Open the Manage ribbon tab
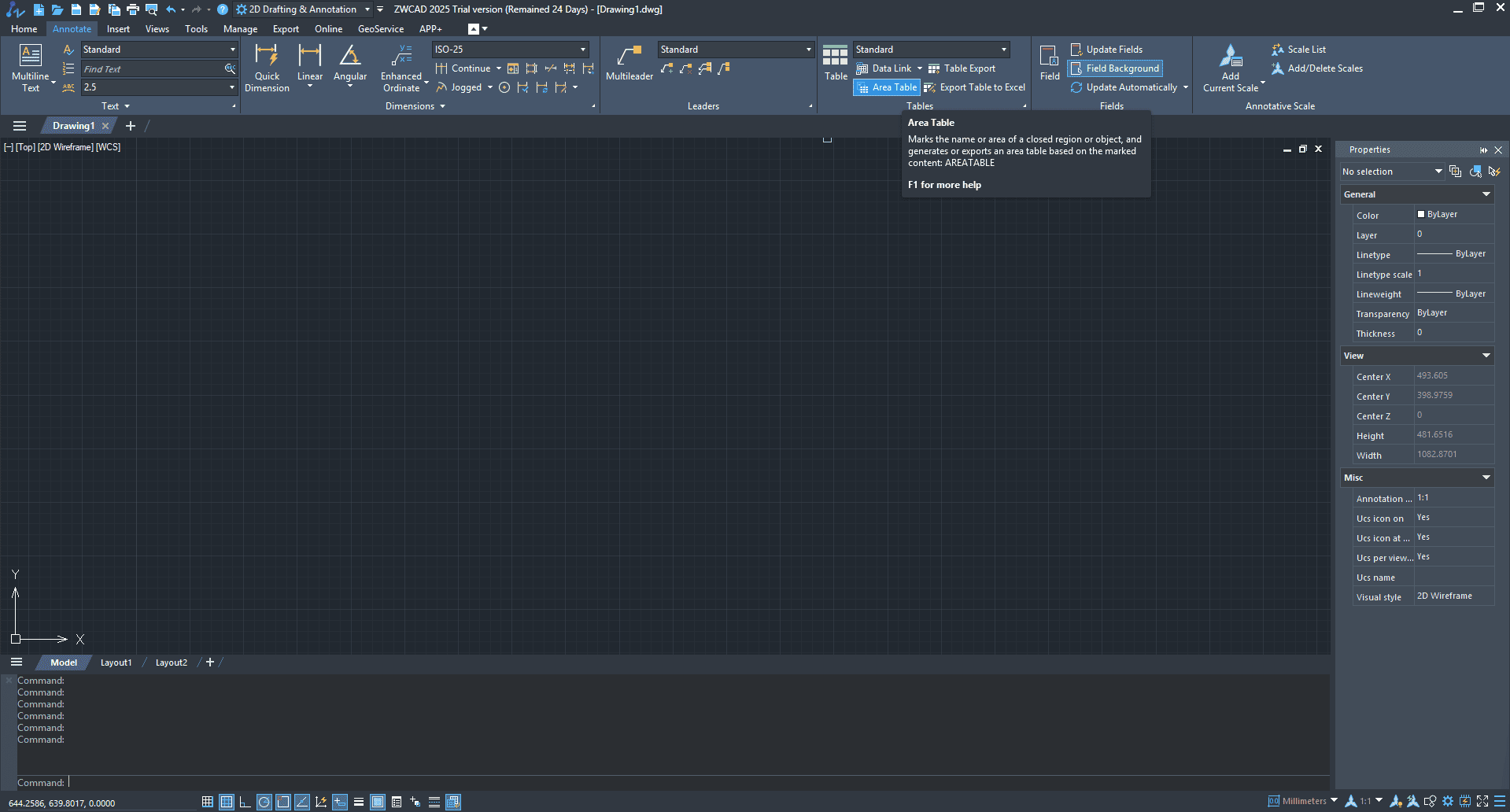 coord(240,29)
